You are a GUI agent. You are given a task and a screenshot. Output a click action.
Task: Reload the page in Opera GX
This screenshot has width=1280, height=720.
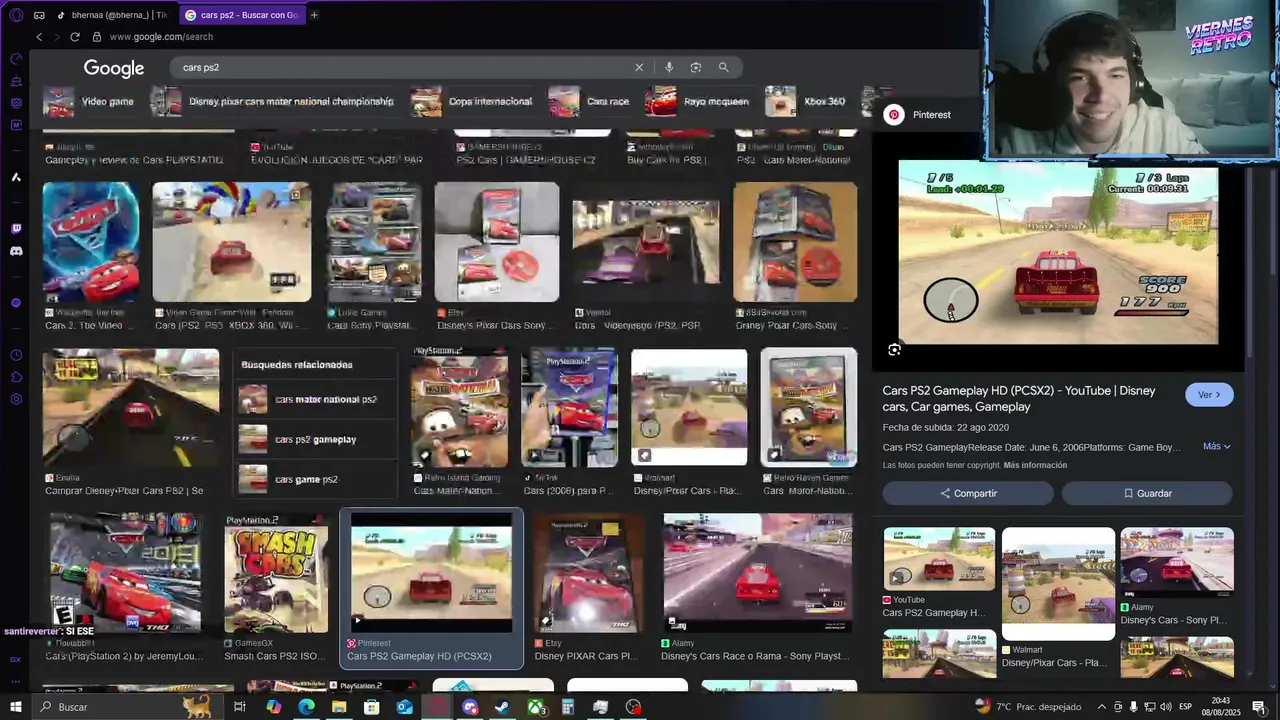pyautogui.click(x=74, y=37)
